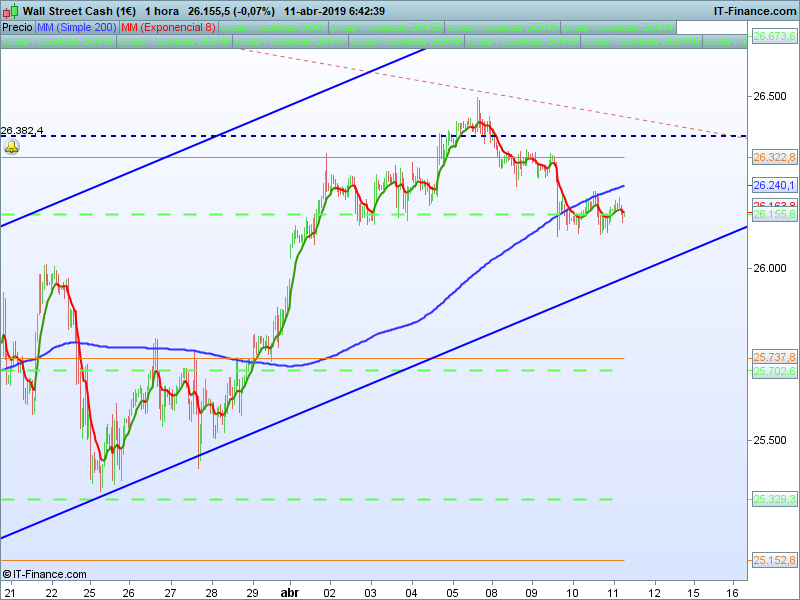Open the MM (Simple 200) indicator label

click(x=77, y=28)
